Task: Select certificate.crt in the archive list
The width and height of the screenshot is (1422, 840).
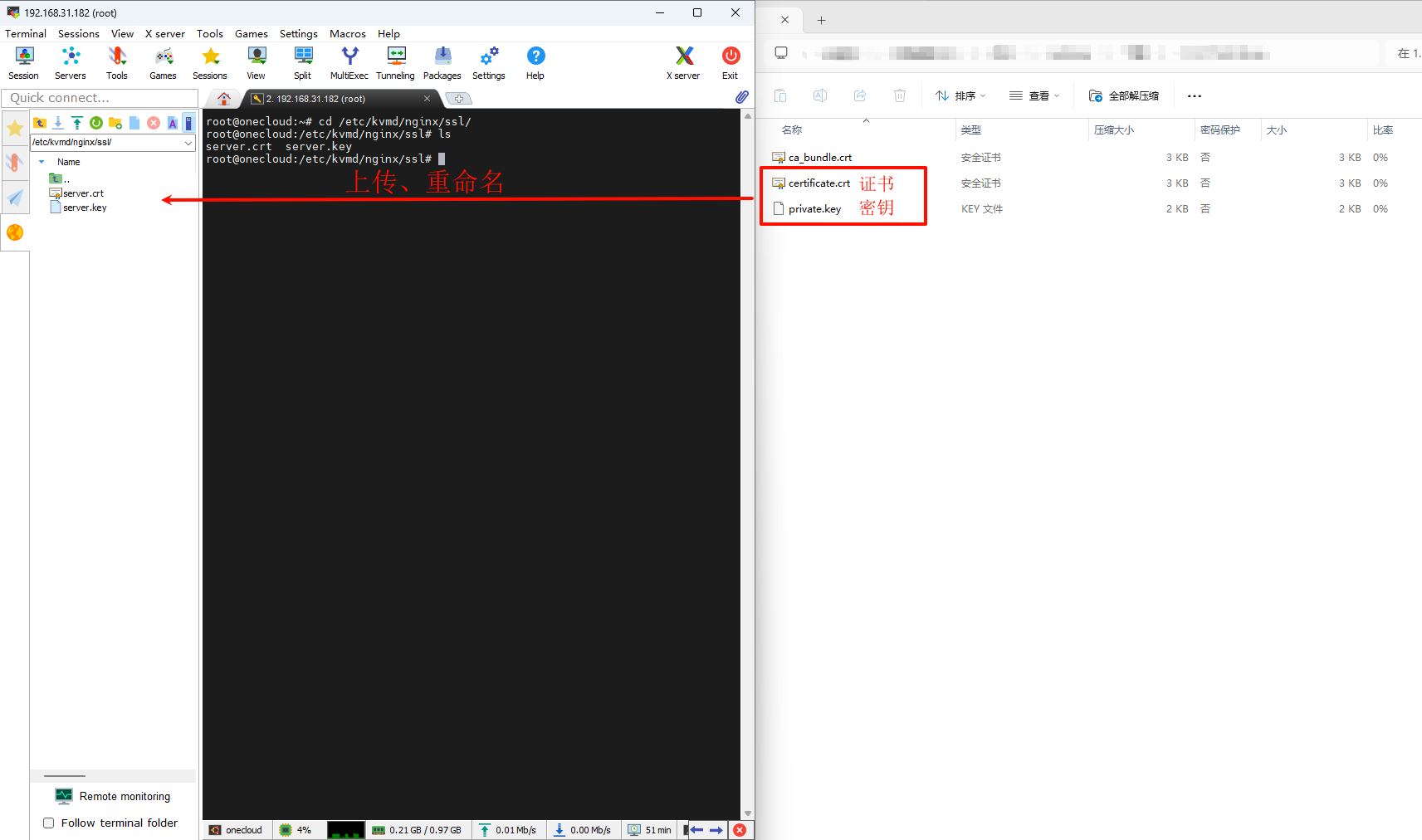Action: click(x=811, y=183)
